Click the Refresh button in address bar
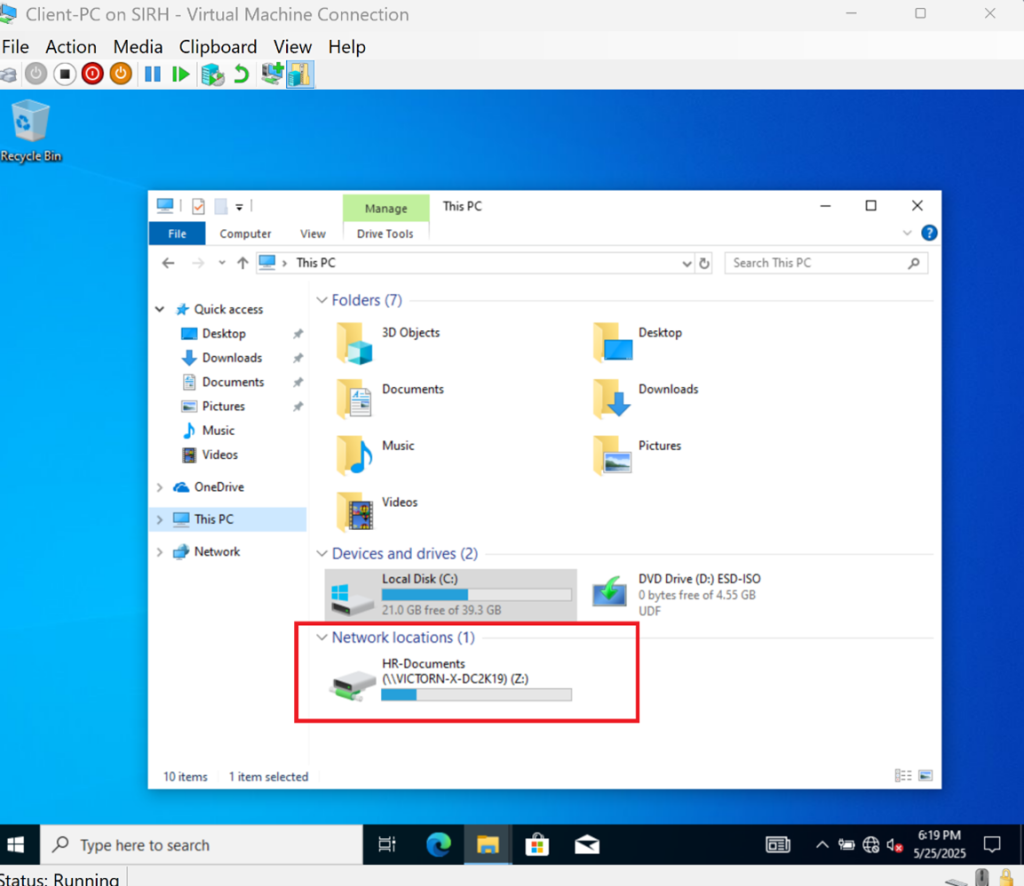1024x886 pixels. 705,263
